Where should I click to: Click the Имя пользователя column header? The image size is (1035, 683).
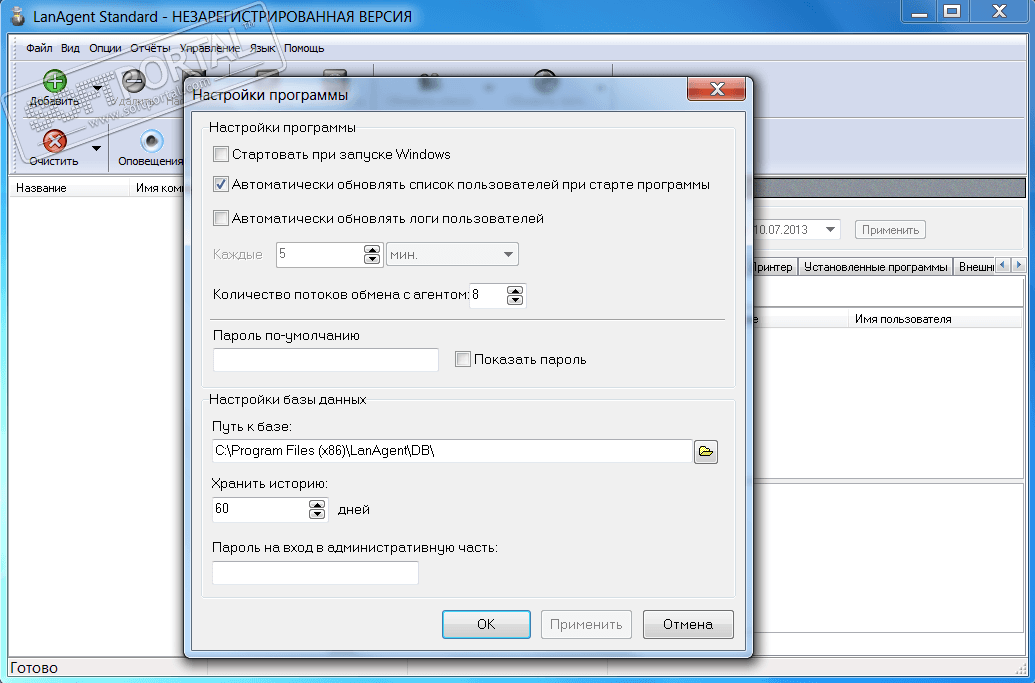click(x=935, y=319)
